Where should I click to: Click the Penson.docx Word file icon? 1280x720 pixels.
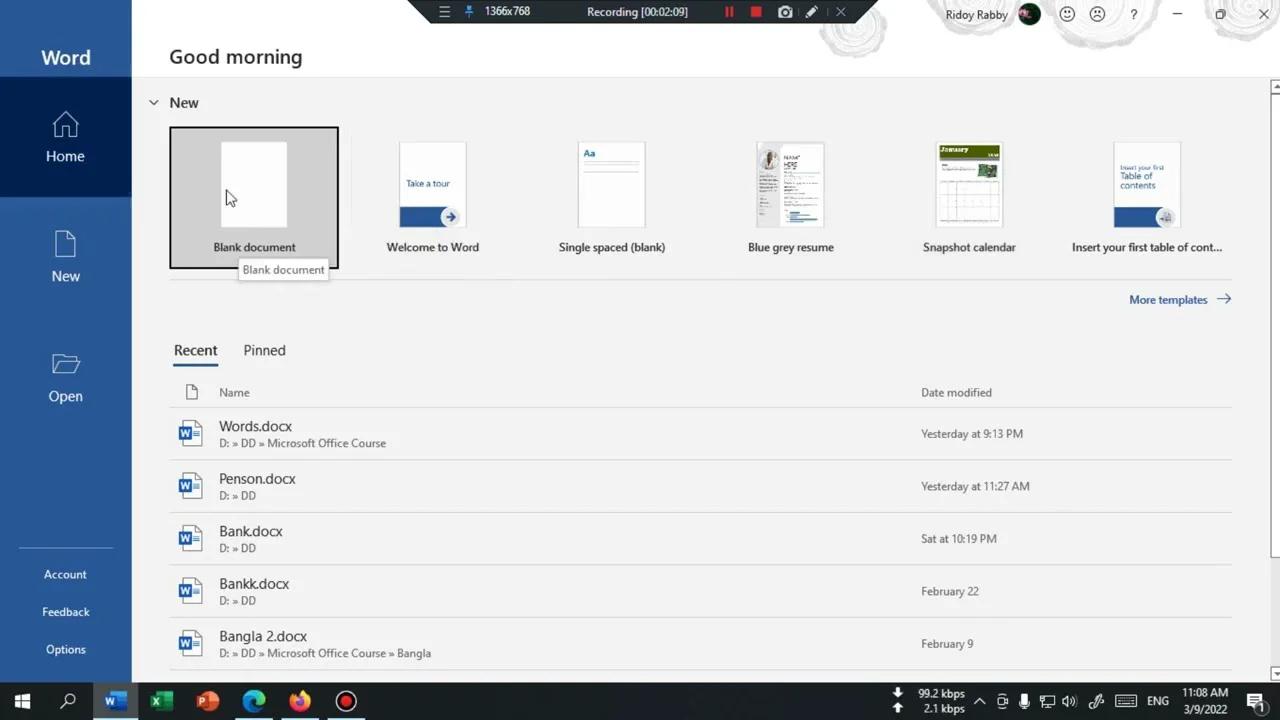[x=190, y=486]
